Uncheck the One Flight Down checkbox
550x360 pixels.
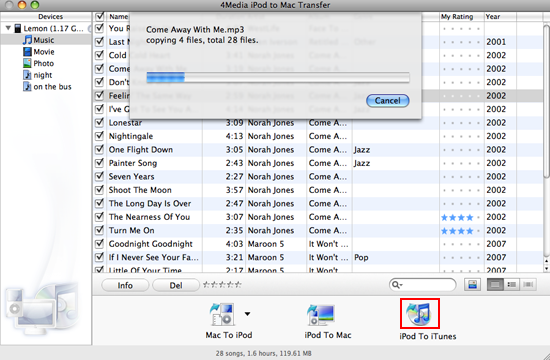pyautogui.click(x=100, y=149)
